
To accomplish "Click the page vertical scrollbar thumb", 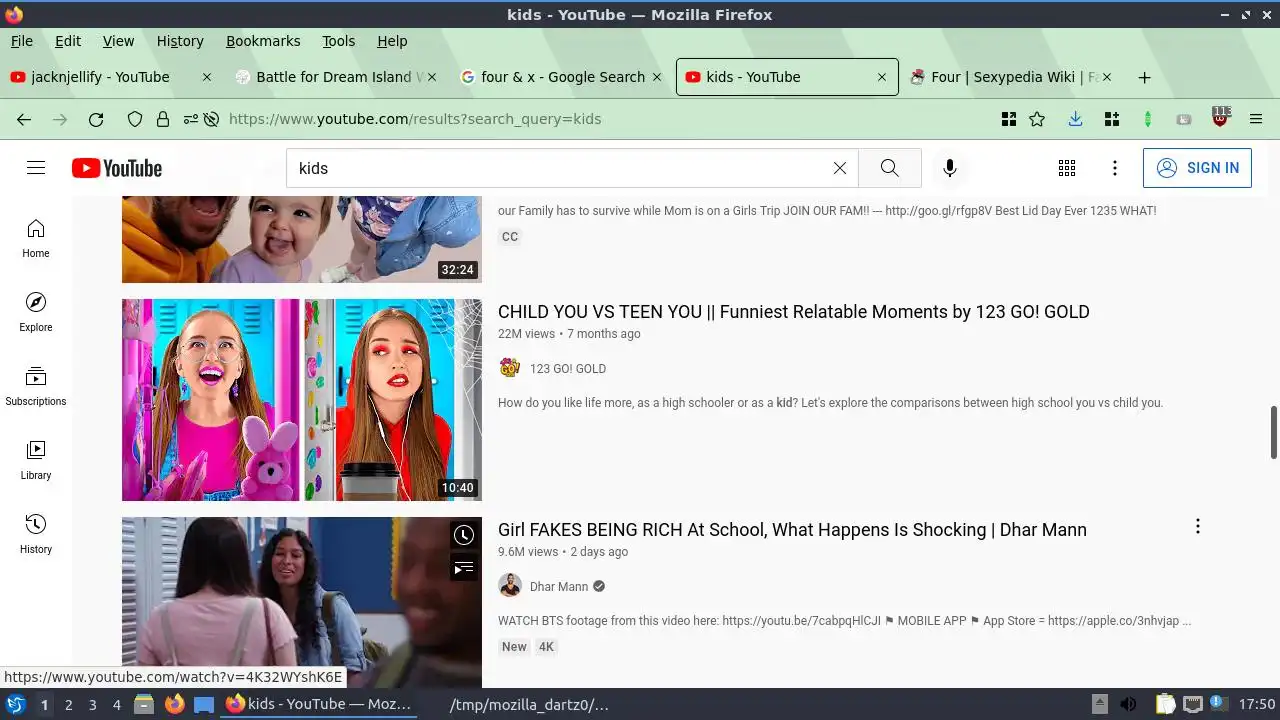I will (x=1274, y=431).
